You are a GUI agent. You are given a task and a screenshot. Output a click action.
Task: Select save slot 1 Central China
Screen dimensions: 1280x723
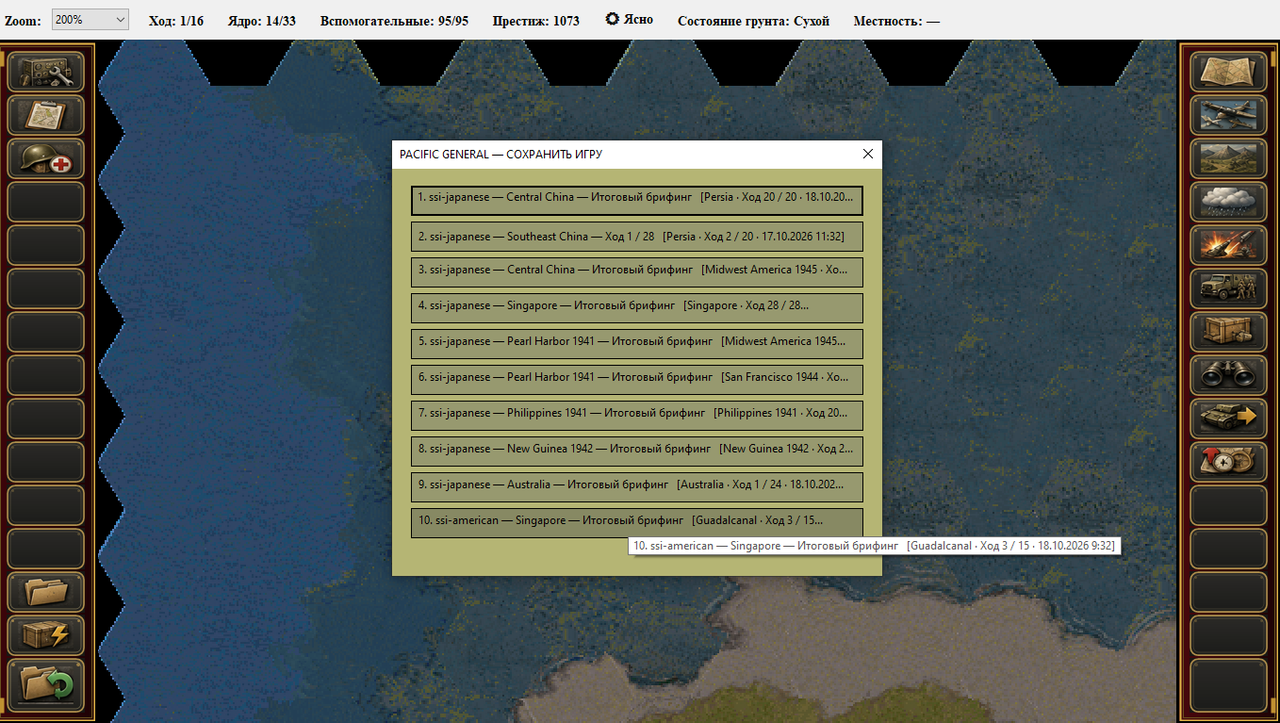637,200
